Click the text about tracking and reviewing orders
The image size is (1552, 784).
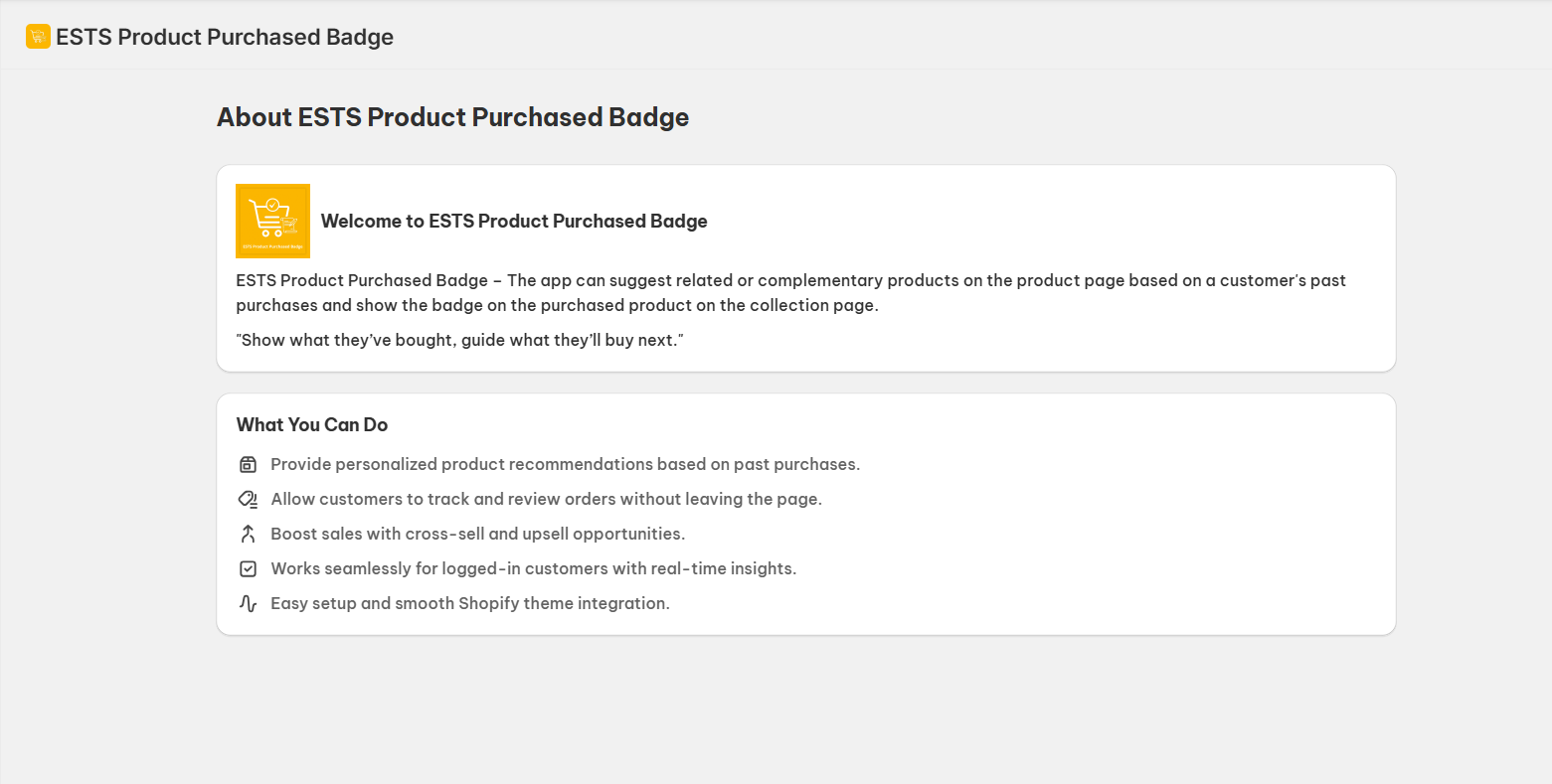tap(546, 499)
